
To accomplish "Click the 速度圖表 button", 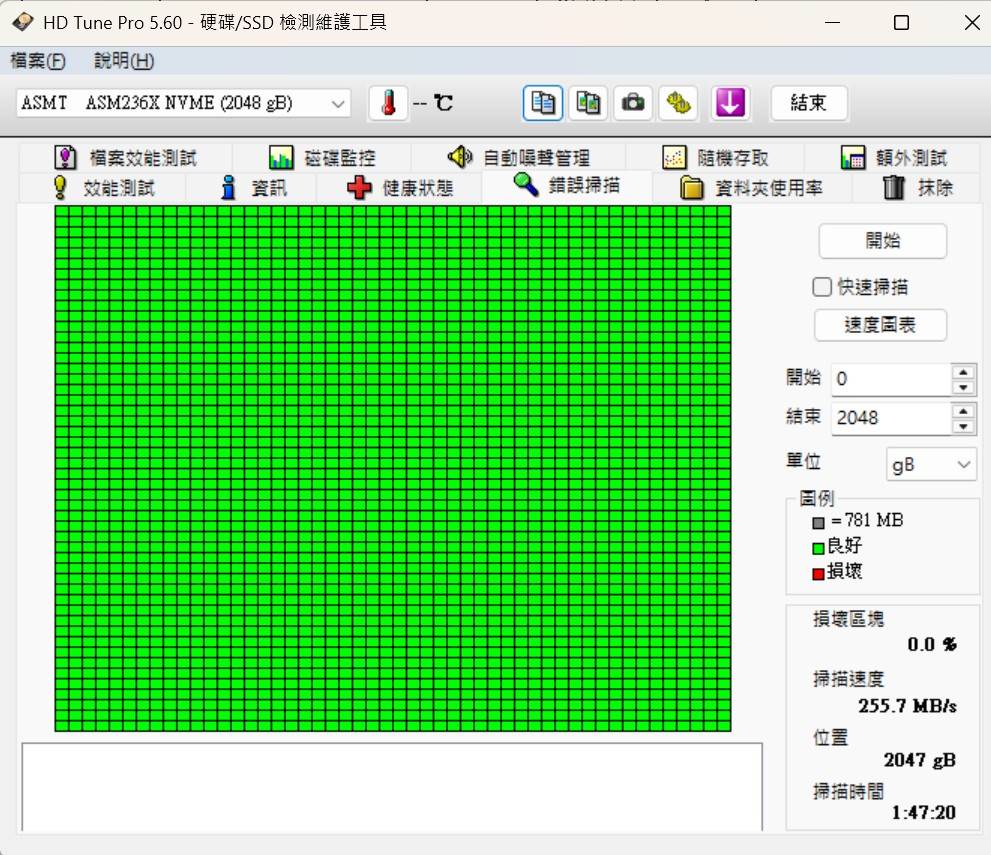I will [x=880, y=325].
